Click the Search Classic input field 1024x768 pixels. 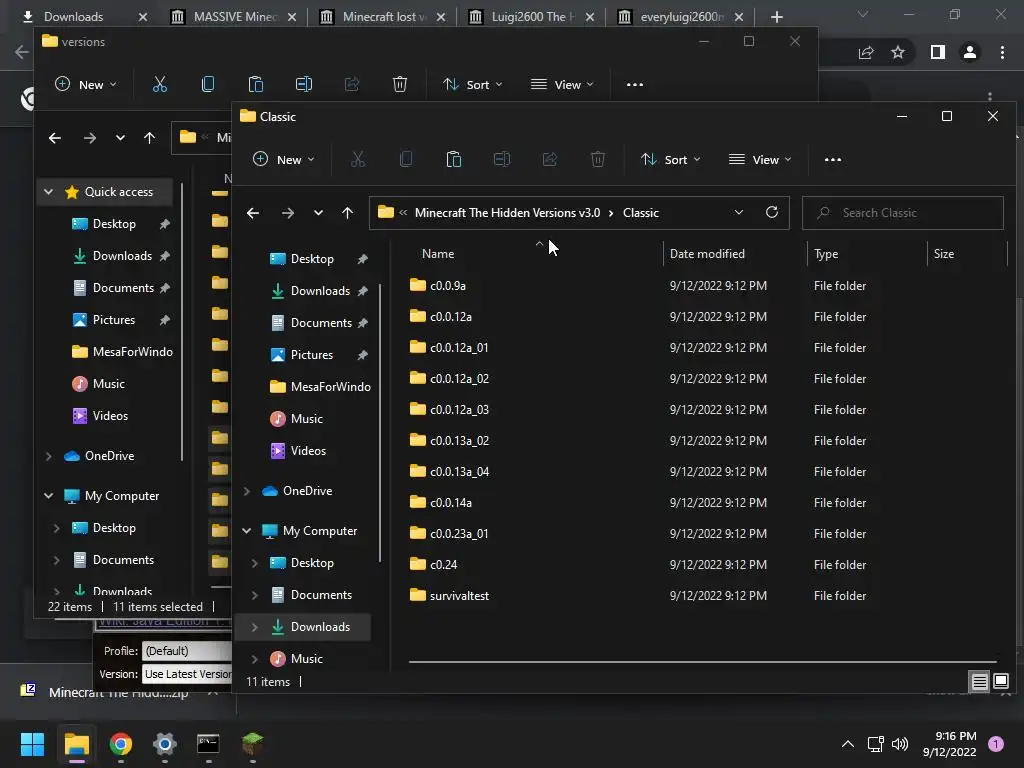[903, 213]
